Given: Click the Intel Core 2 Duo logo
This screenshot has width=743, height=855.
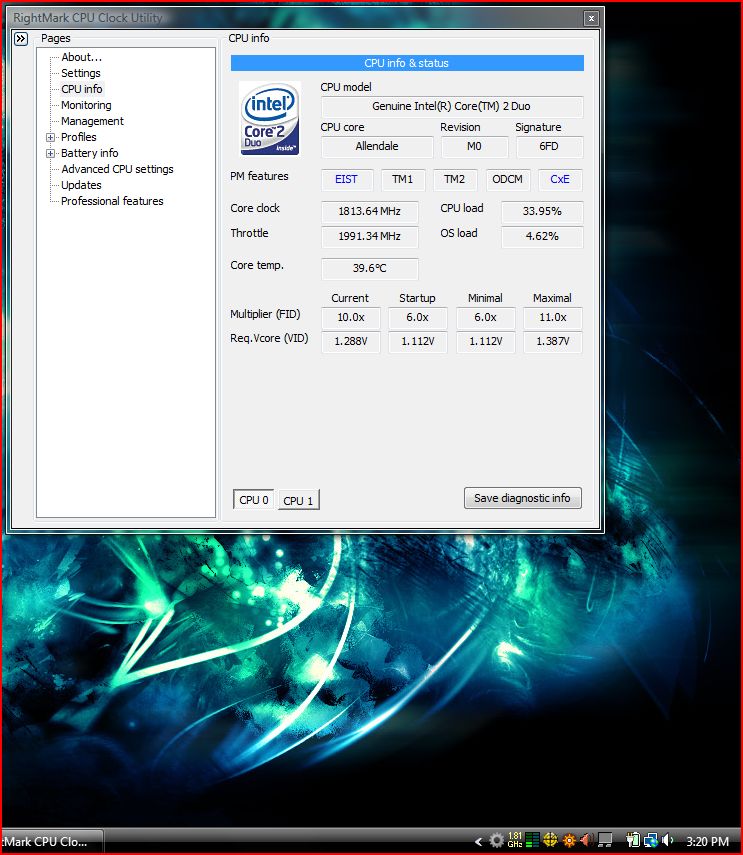Looking at the screenshot, I should coord(270,118).
